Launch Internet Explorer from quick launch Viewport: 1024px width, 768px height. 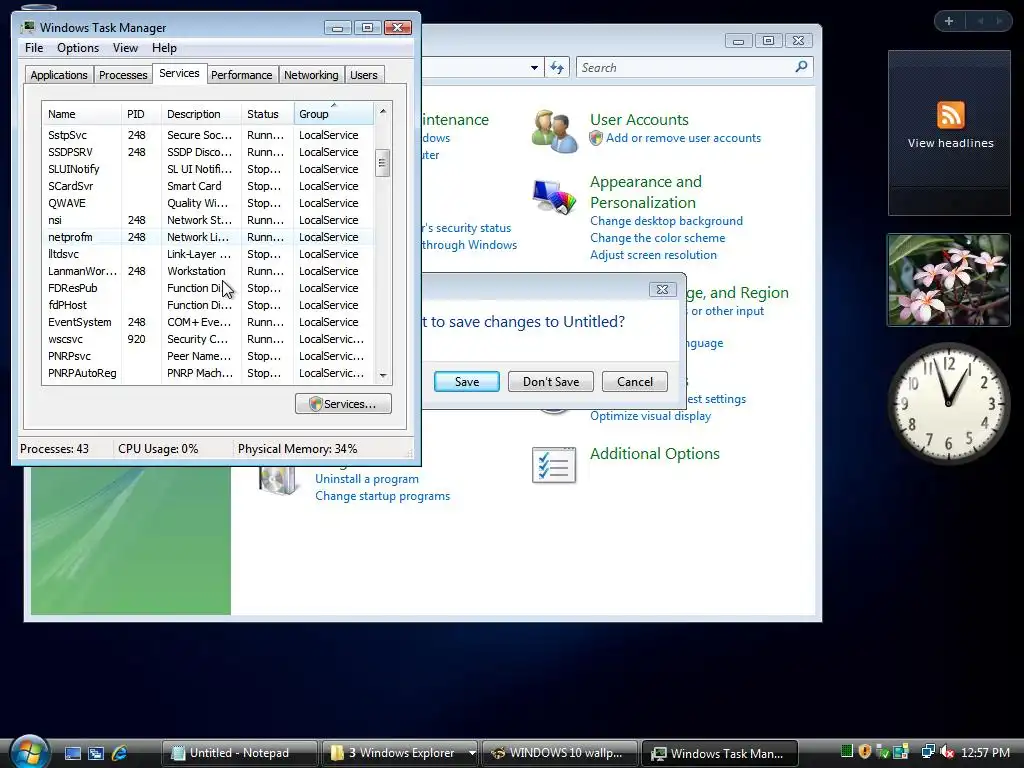click(x=120, y=753)
